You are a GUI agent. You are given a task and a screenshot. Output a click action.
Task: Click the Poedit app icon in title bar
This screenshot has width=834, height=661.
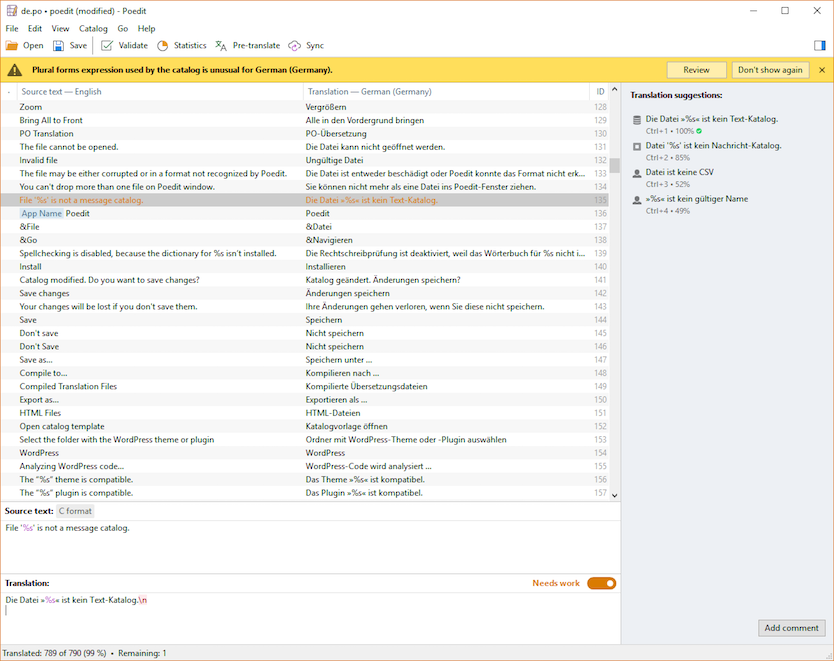(x=11, y=11)
